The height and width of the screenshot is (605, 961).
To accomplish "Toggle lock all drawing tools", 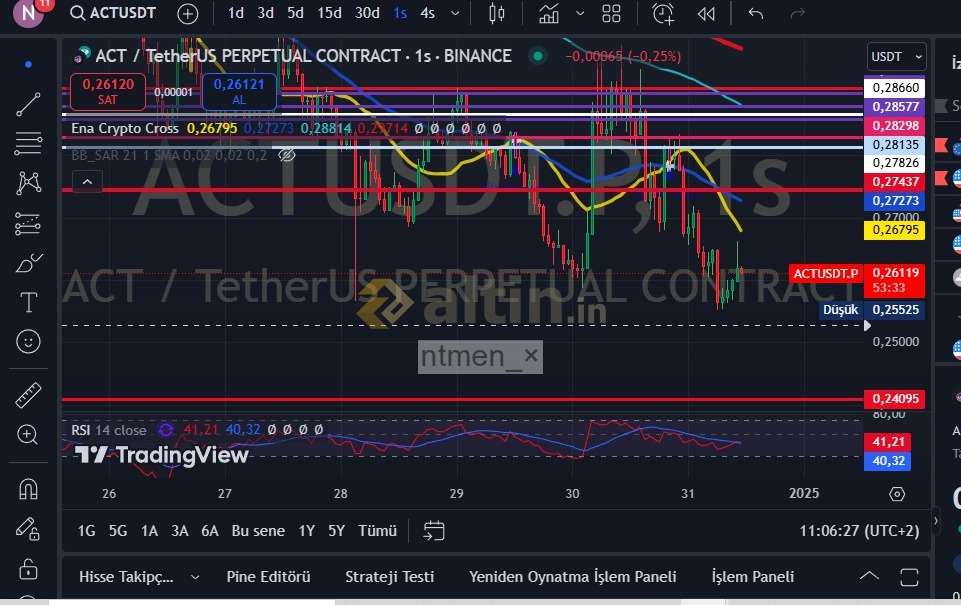I will click(x=28, y=569).
